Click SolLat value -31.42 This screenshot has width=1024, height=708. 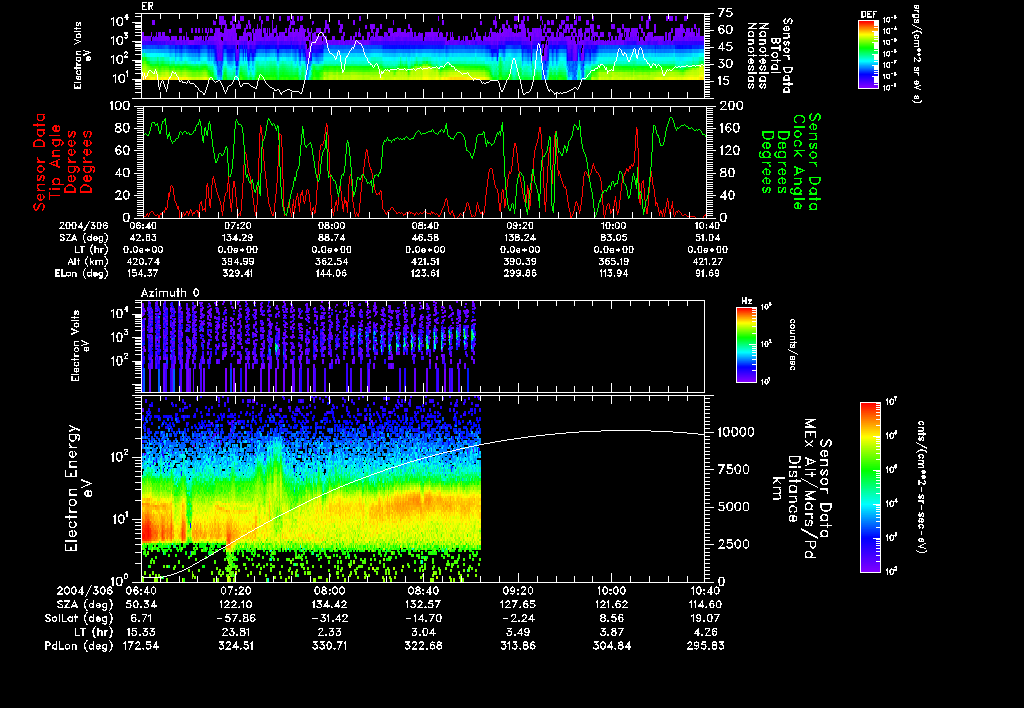(330, 619)
